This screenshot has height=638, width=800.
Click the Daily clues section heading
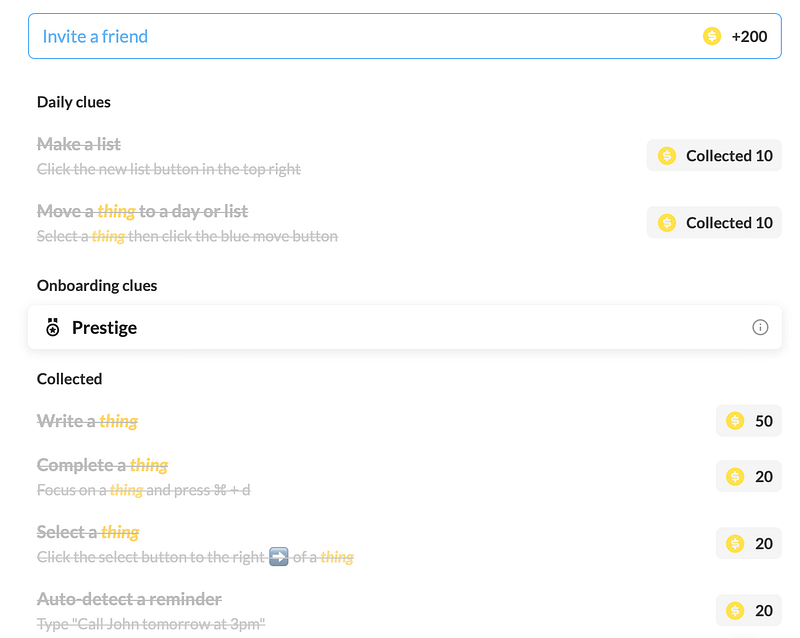tap(74, 102)
